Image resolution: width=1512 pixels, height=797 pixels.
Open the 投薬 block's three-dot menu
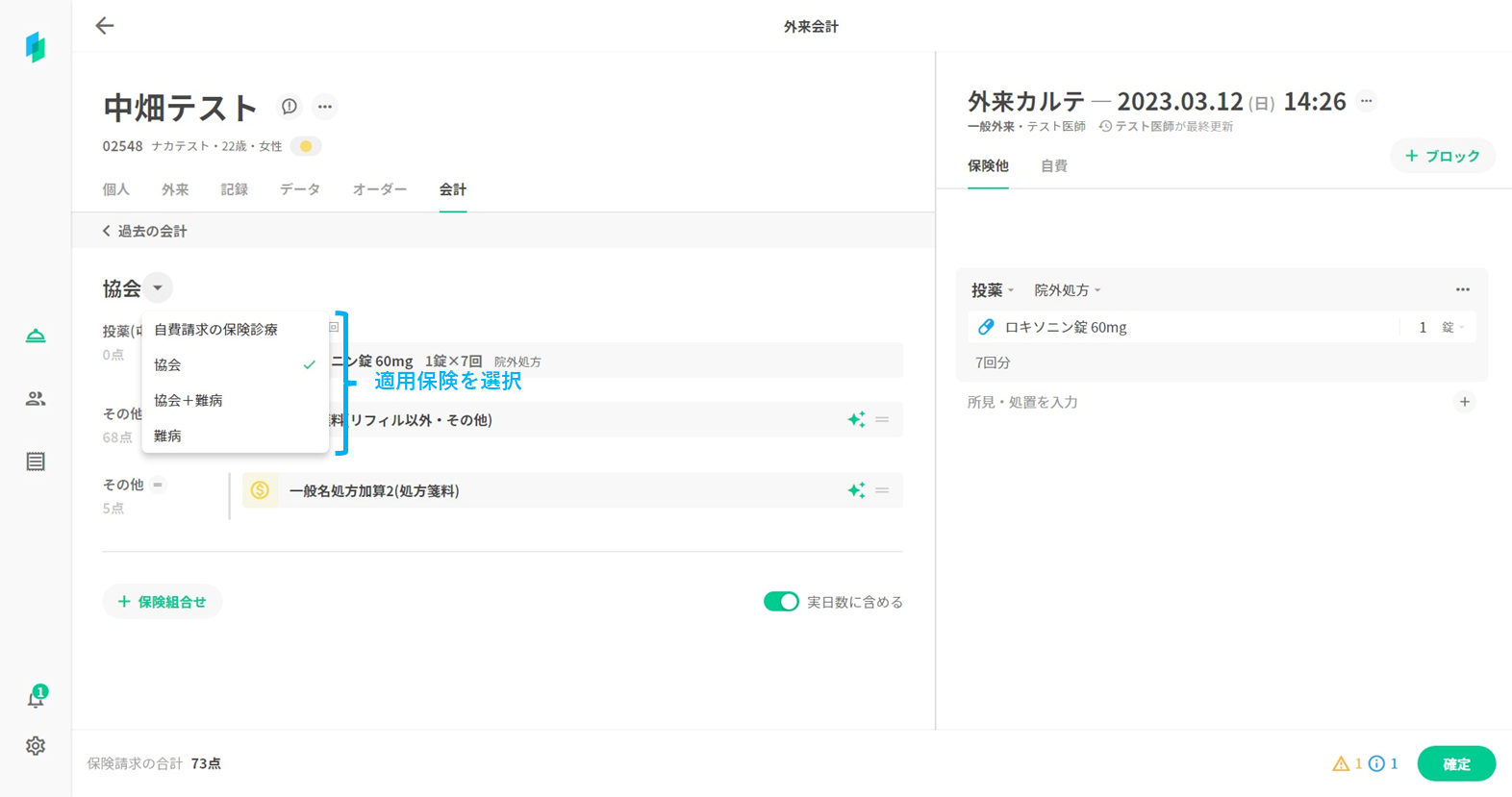point(1462,289)
